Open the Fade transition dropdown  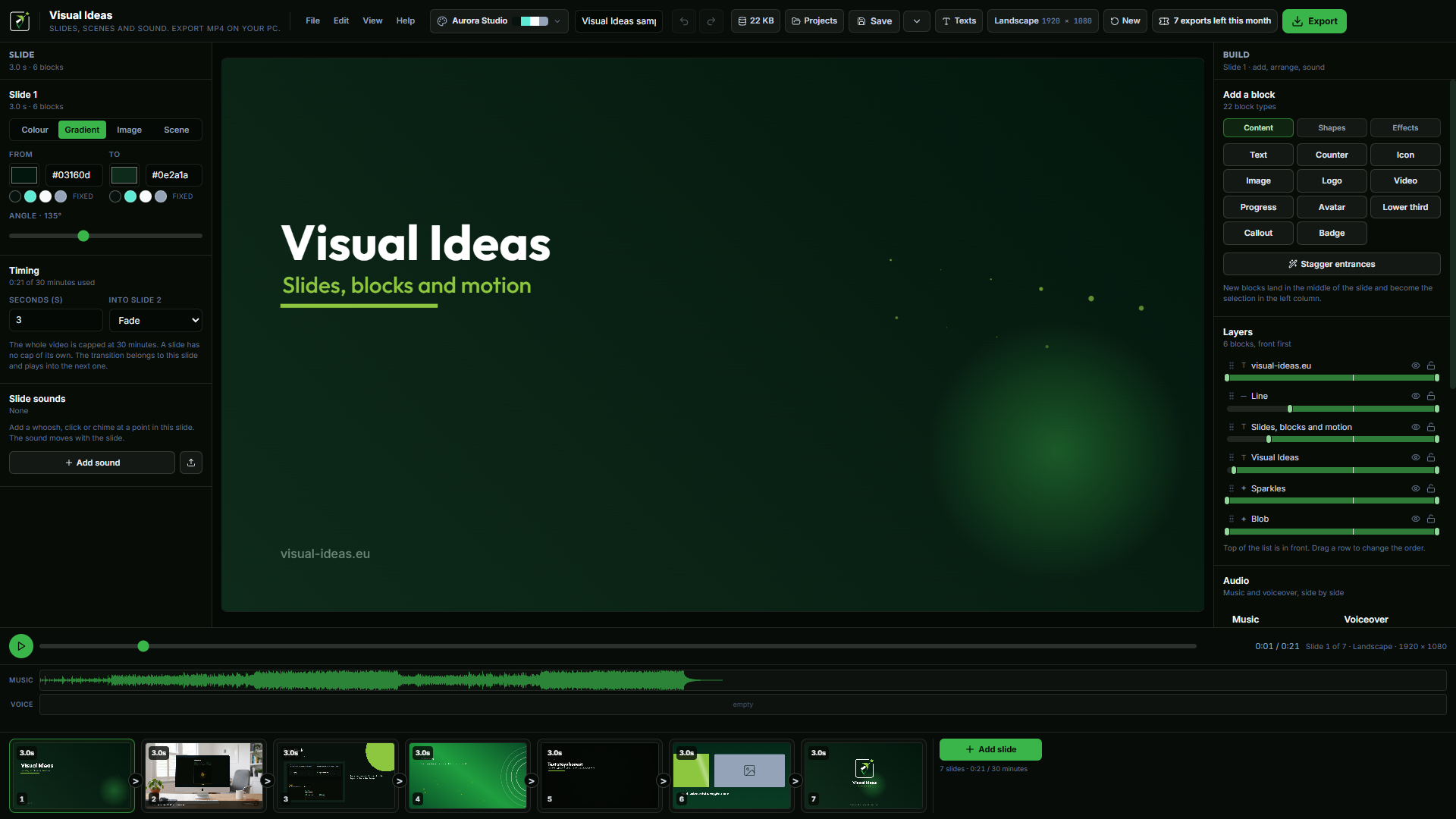(155, 320)
